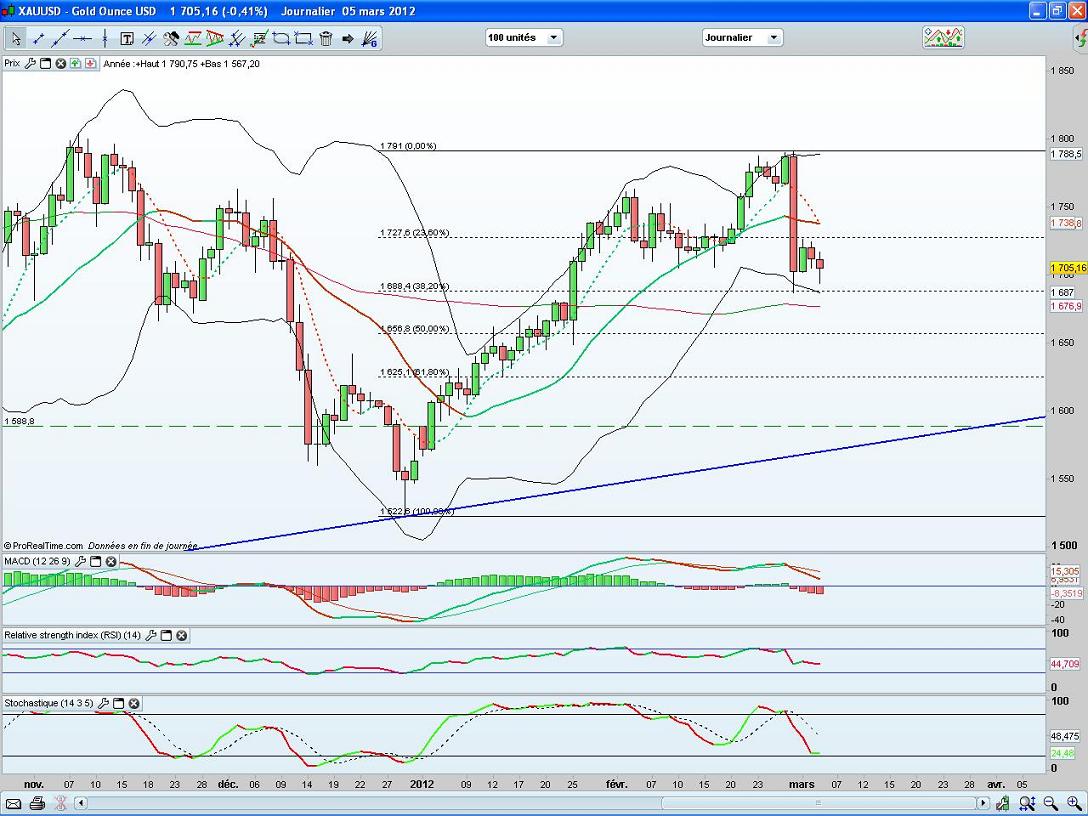Click the Prix panel label
This screenshot has height=816, width=1088.
coord(12,63)
